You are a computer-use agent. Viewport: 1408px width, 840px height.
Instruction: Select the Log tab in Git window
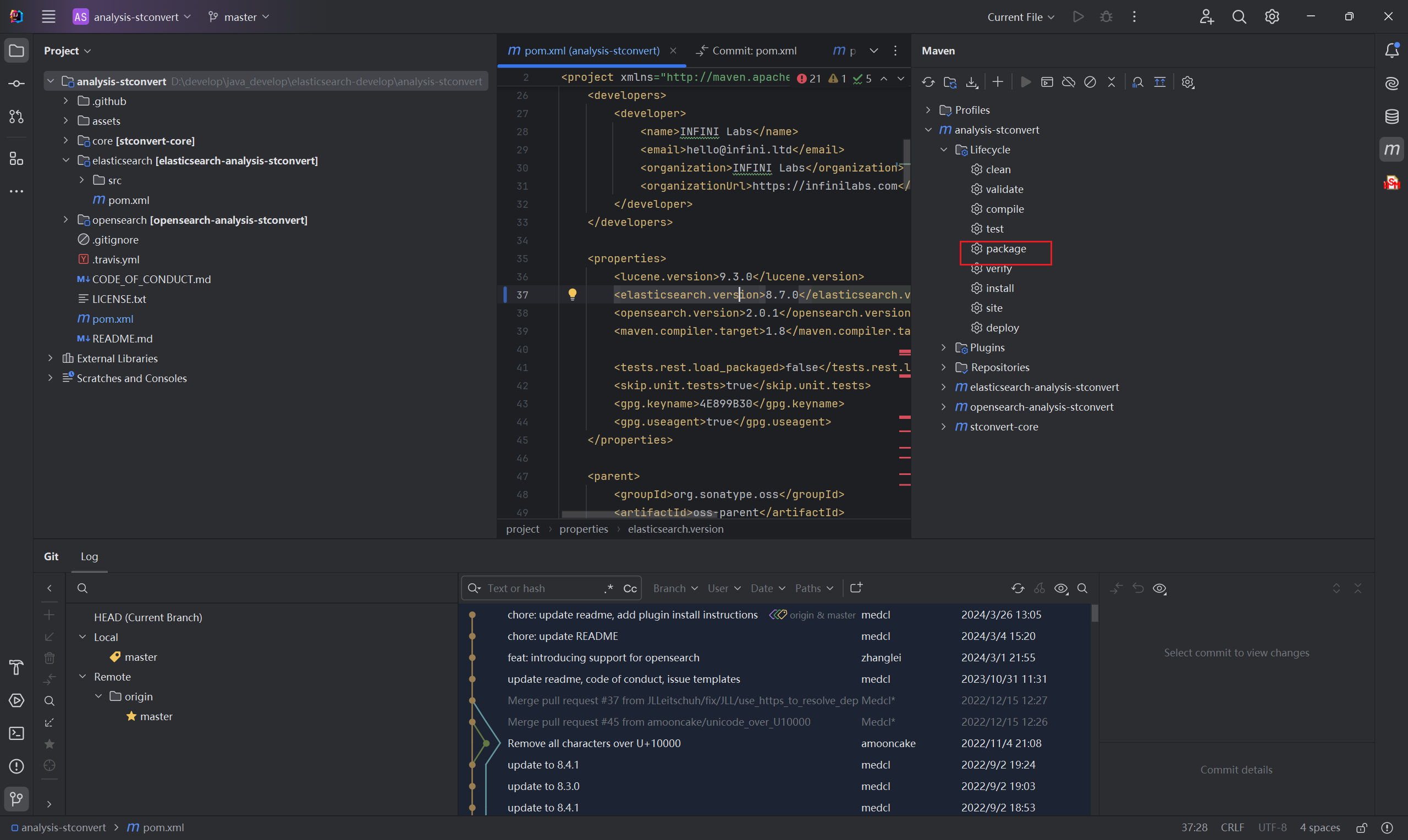tap(90, 556)
